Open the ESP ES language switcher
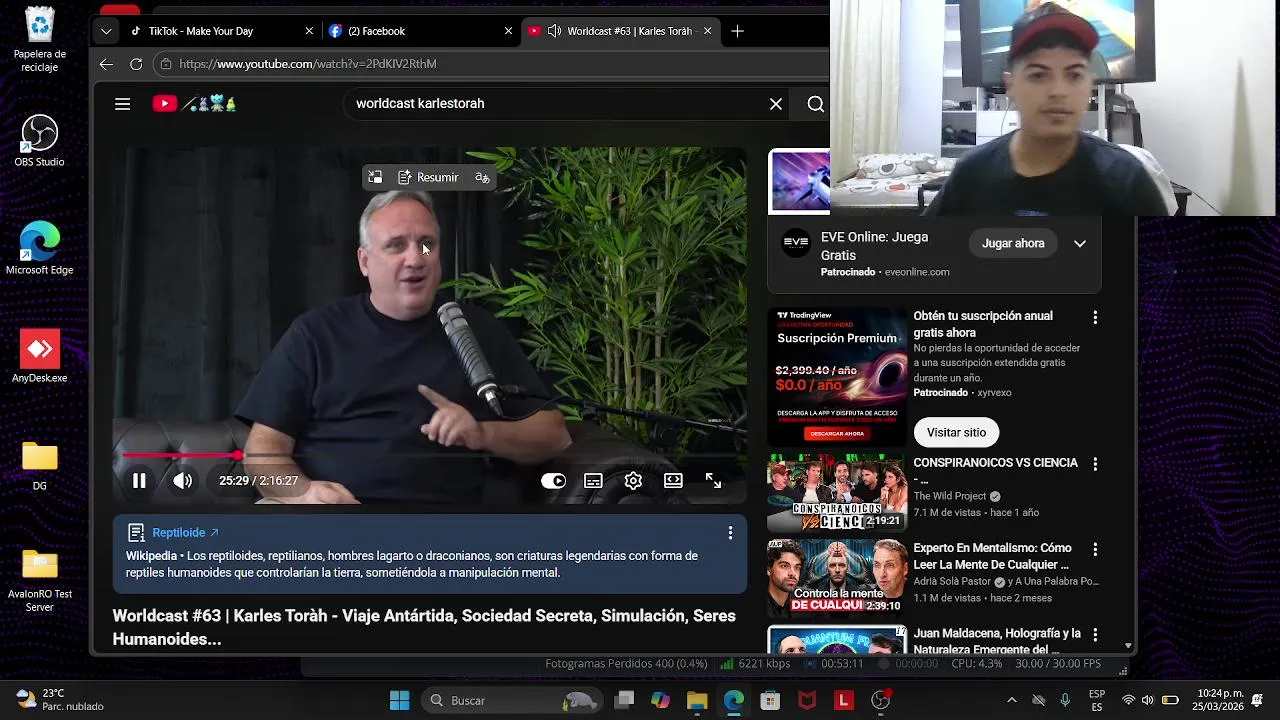This screenshot has width=1280, height=720. 1097,700
